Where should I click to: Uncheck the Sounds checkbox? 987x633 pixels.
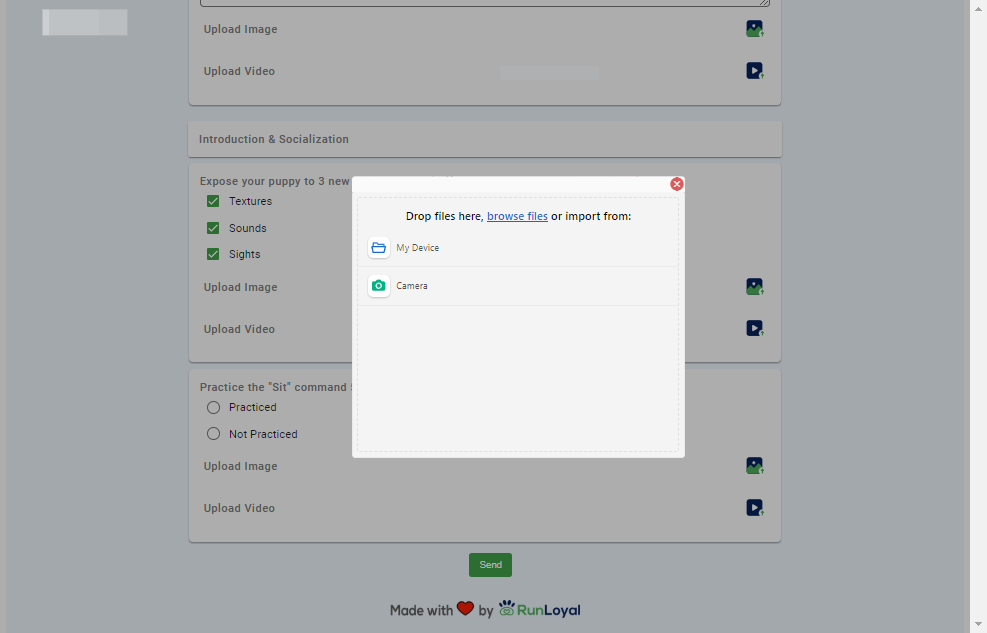tap(213, 228)
